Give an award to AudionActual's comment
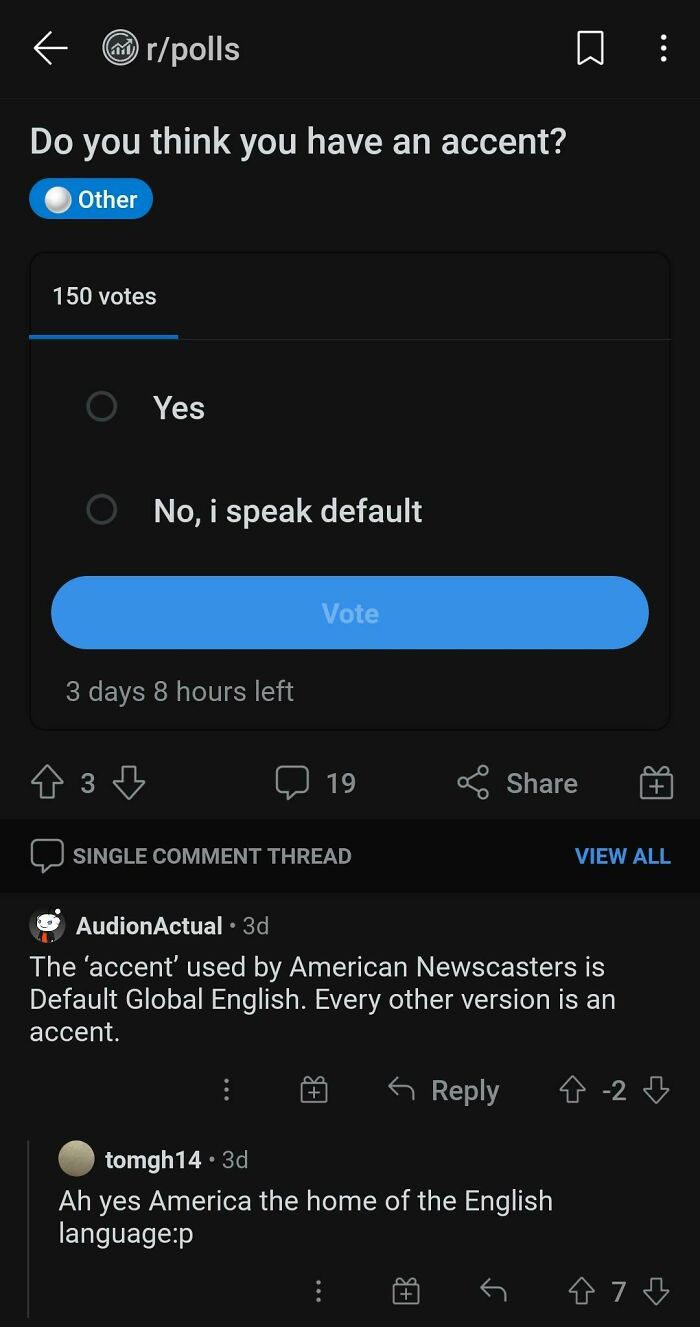The width and height of the screenshot is (700, 1327). [x=313, y=1090]
